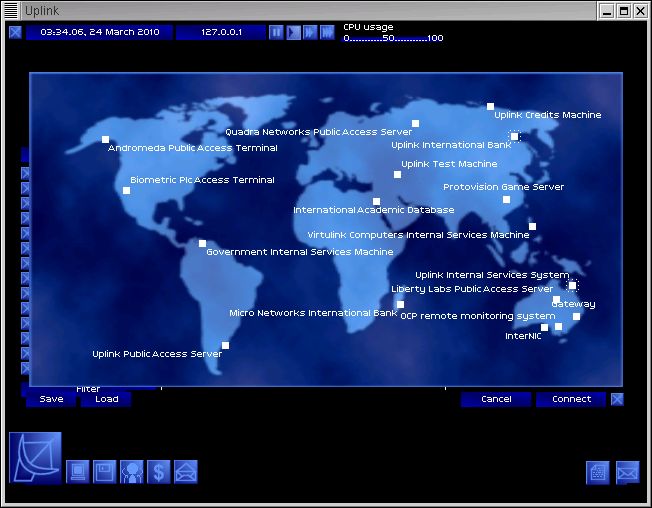Viewport: 652px width, 508px height.
Task: Select the Biometric Plc Access Terminal node
Action: [x=126, y=190]
